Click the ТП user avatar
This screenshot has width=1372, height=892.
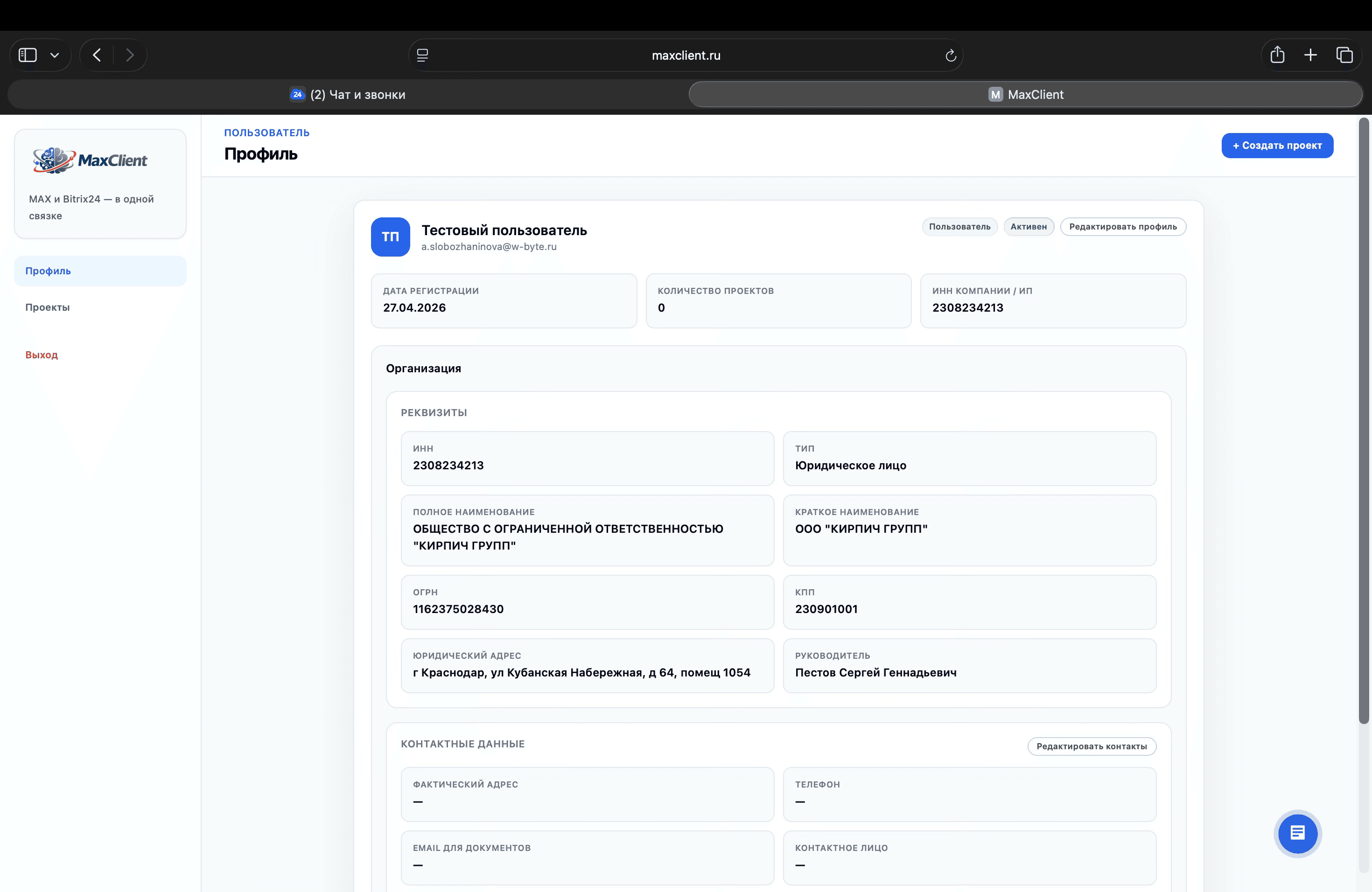pos(390,237)
